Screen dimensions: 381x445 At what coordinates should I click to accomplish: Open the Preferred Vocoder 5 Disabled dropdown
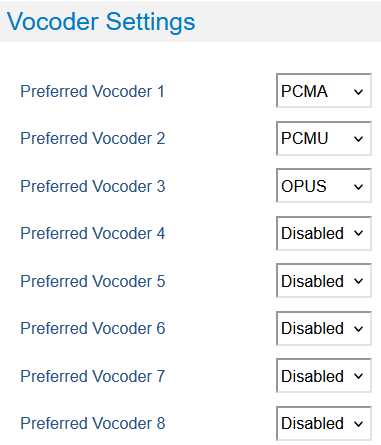(324, 281)
